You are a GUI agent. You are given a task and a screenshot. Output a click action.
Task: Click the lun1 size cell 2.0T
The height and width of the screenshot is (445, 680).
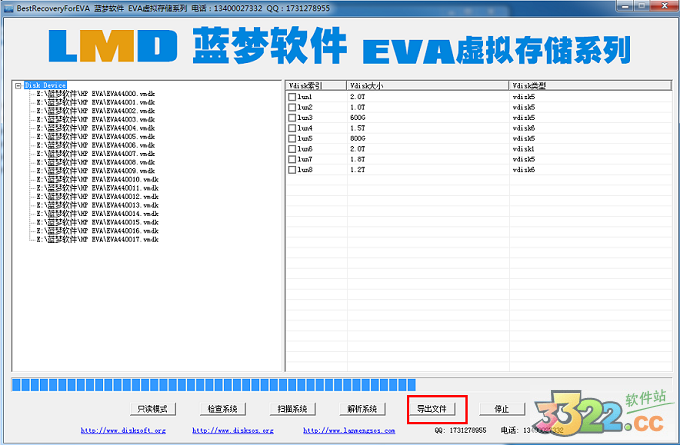[x=358, y=97]
